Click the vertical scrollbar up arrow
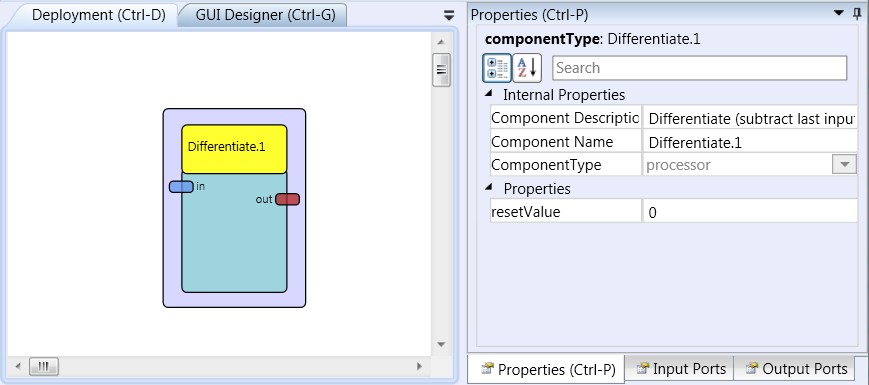The height and width of the screenshot is (385, 869). 441,43
